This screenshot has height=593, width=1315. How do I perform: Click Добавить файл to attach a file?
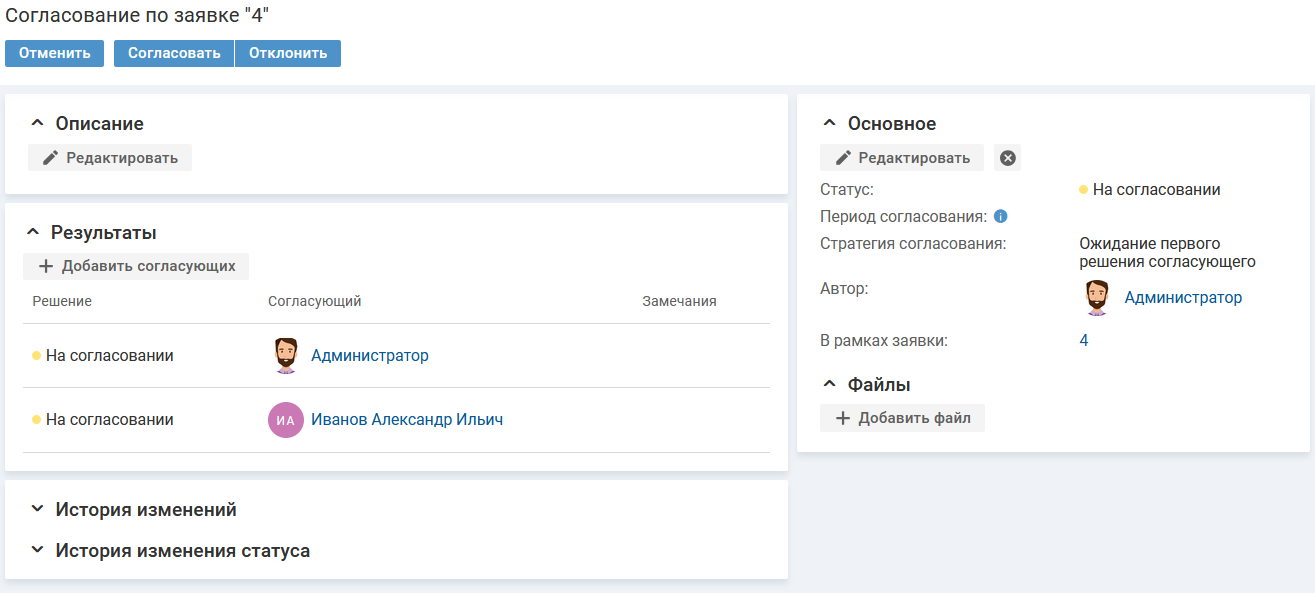pyautogui.click(x=902, y=418)
